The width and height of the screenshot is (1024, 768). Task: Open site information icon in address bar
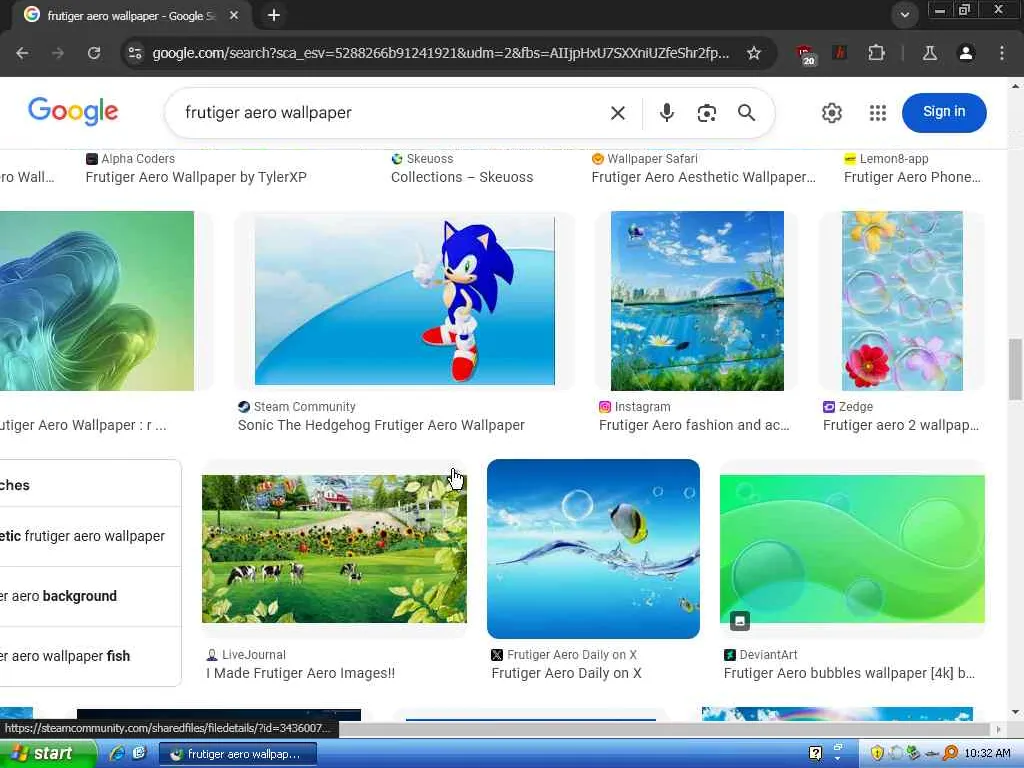click(x=135, y=53)
